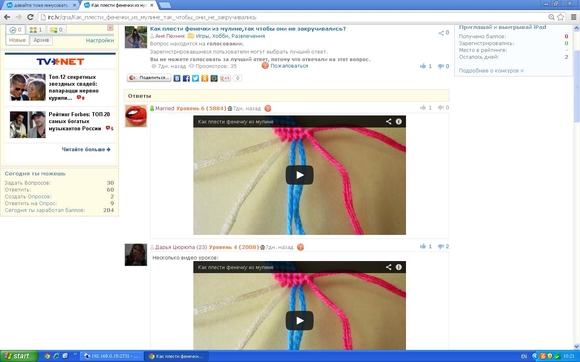The height and width of the screenshot is (362, 580).
Task: Click the first notification counter icon showing 0
Action: (x=16, y=30)
